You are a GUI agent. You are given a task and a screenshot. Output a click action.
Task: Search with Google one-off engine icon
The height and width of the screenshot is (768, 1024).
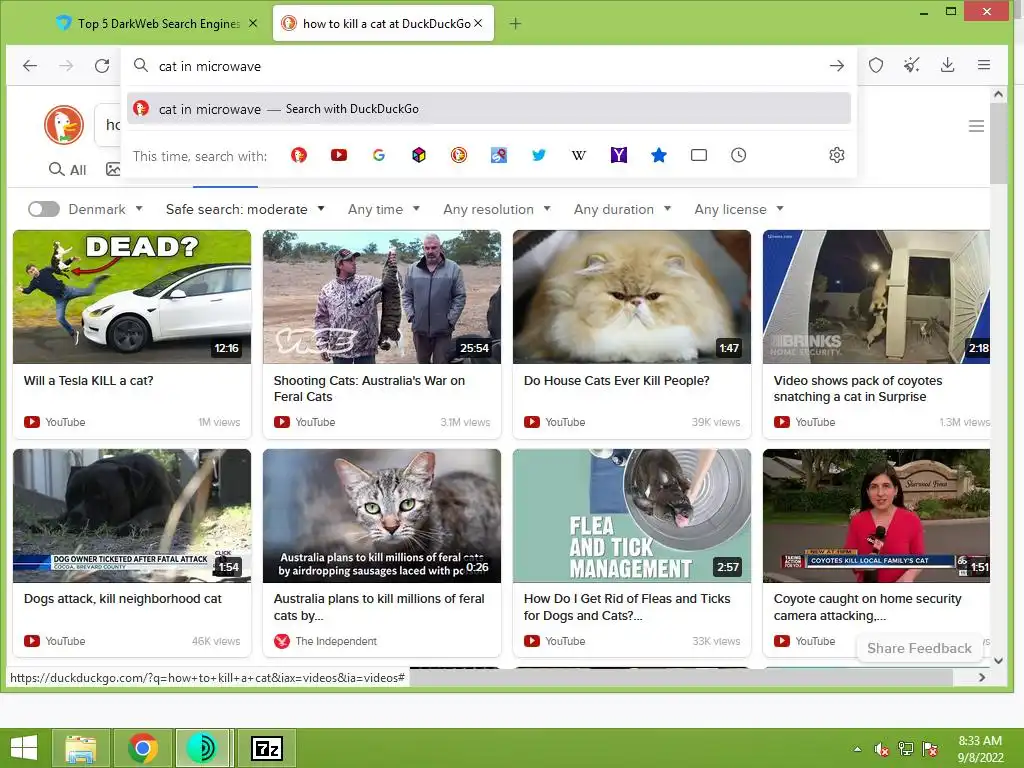(379, 155)
